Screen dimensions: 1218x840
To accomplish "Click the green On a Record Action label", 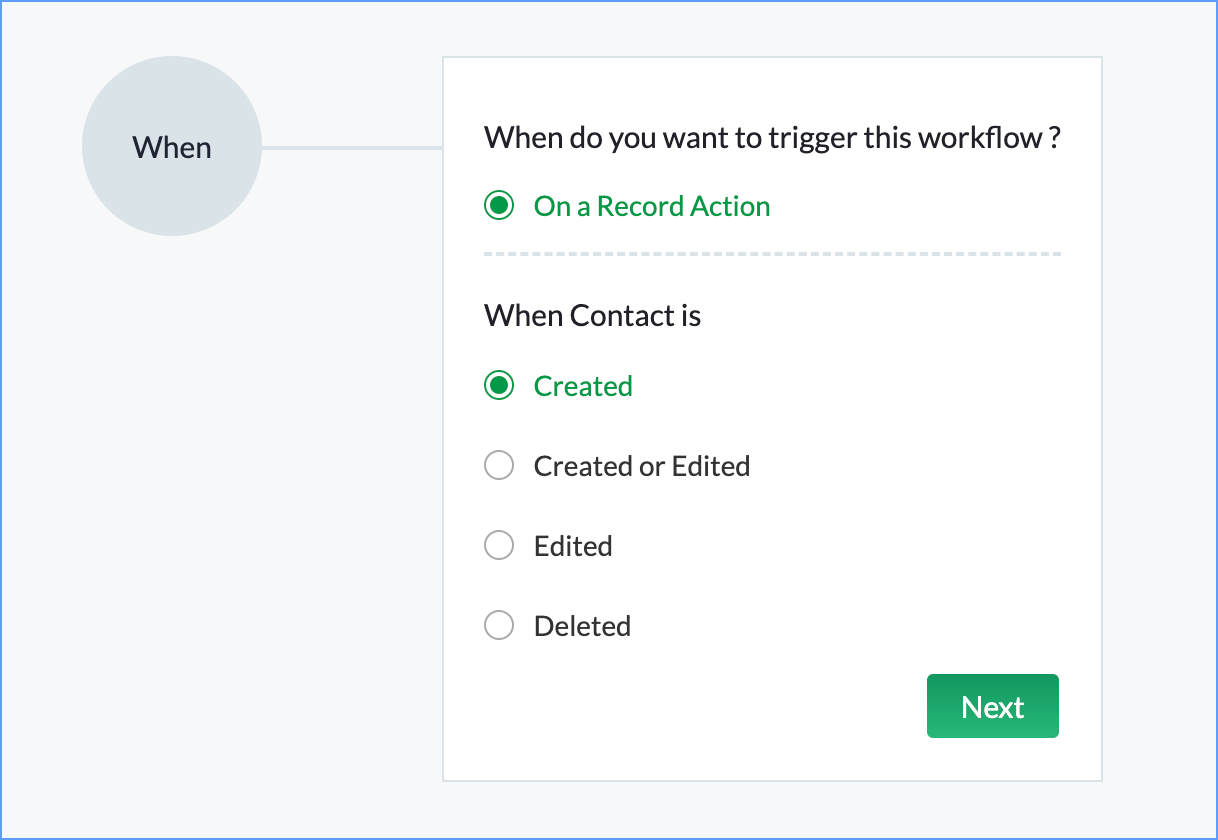I will 652,206.
